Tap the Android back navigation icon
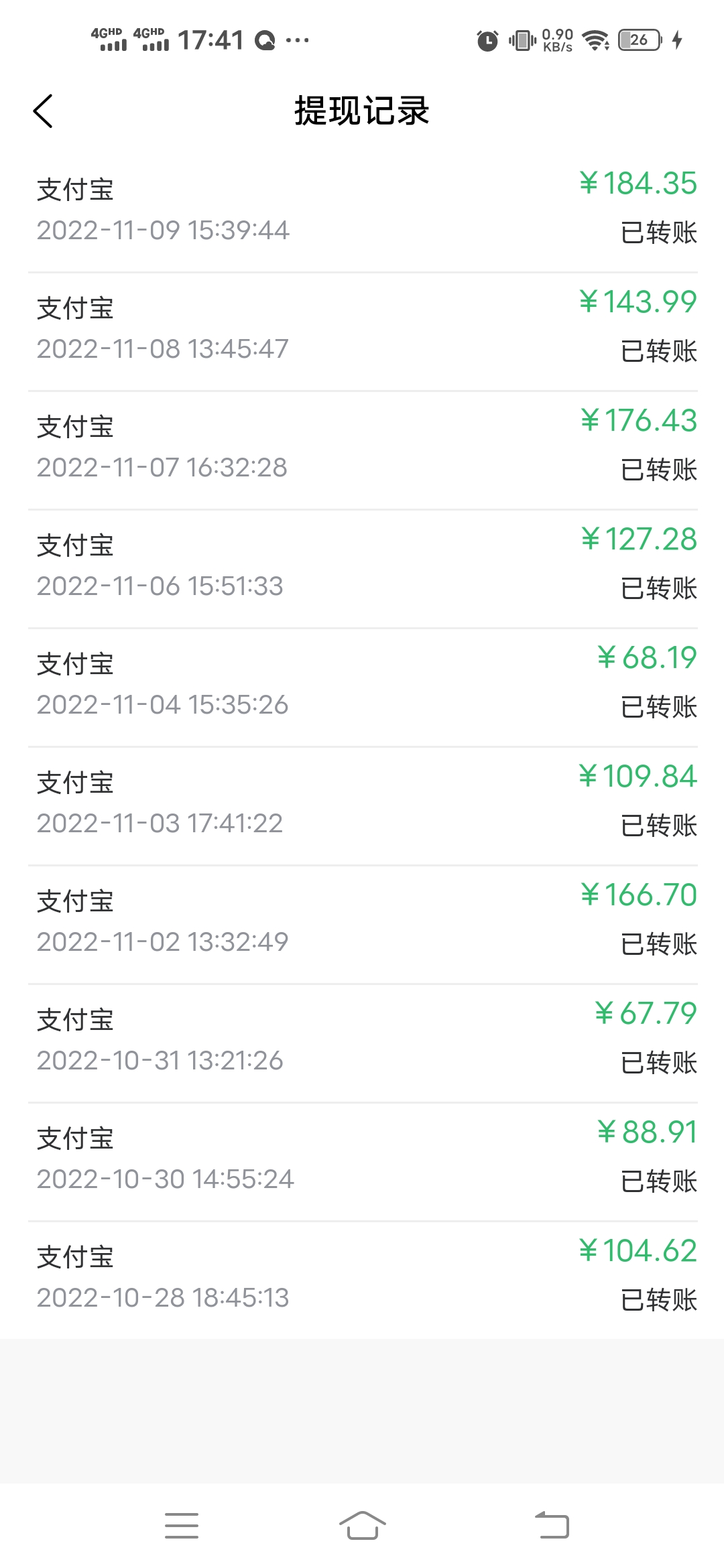Image resolution: width=724 pixels, height=1568 pixels. (552, 1525)
